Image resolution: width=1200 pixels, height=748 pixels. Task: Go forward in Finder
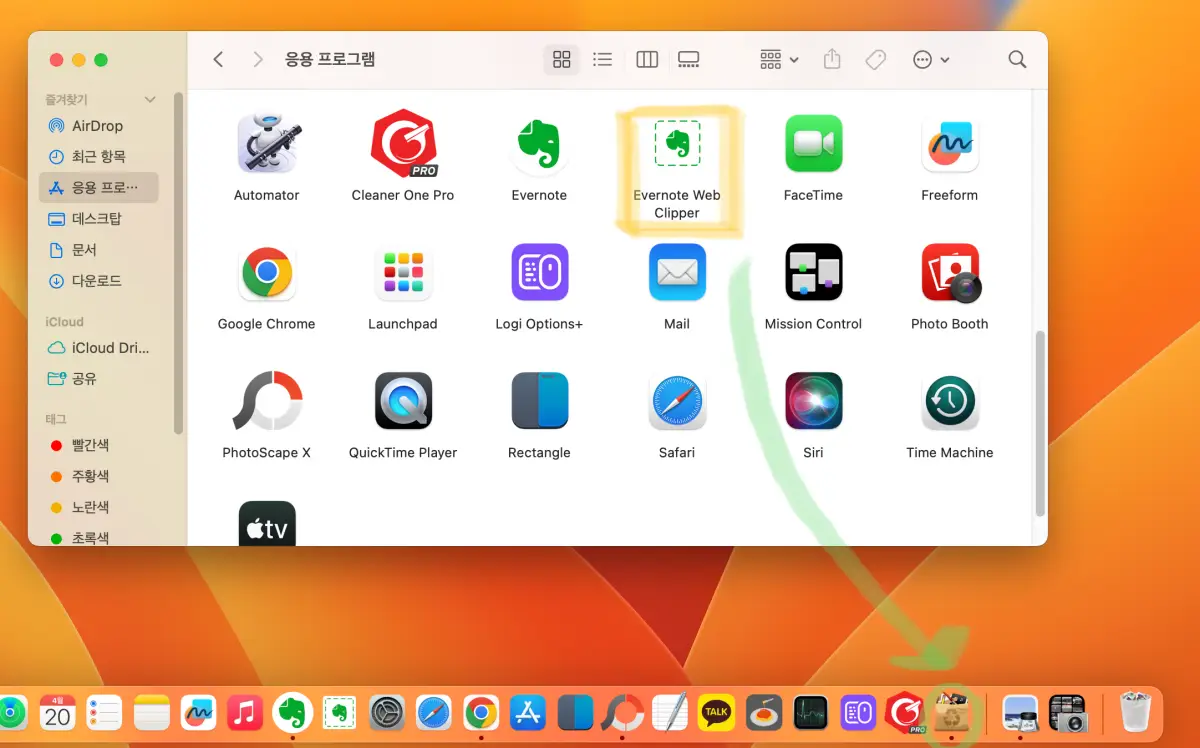(x=258, y=59)
